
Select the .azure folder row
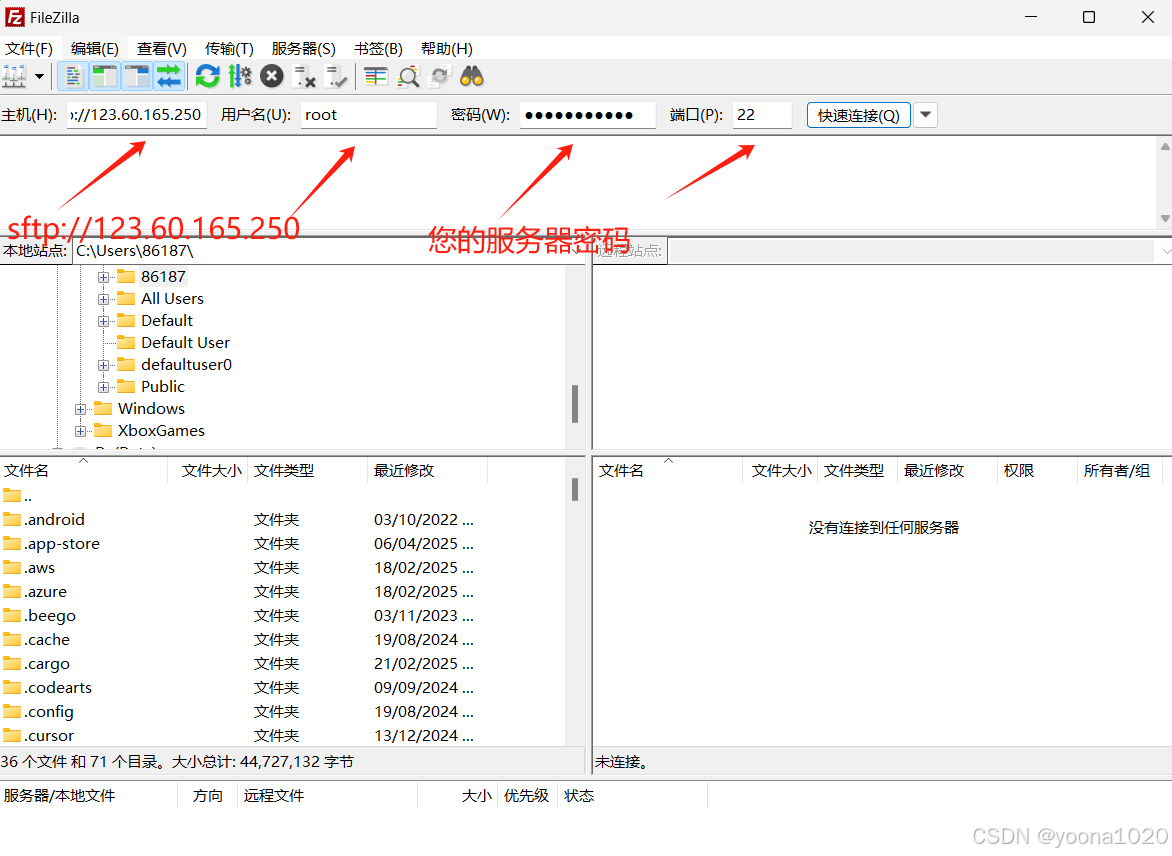tap(284, 591)
